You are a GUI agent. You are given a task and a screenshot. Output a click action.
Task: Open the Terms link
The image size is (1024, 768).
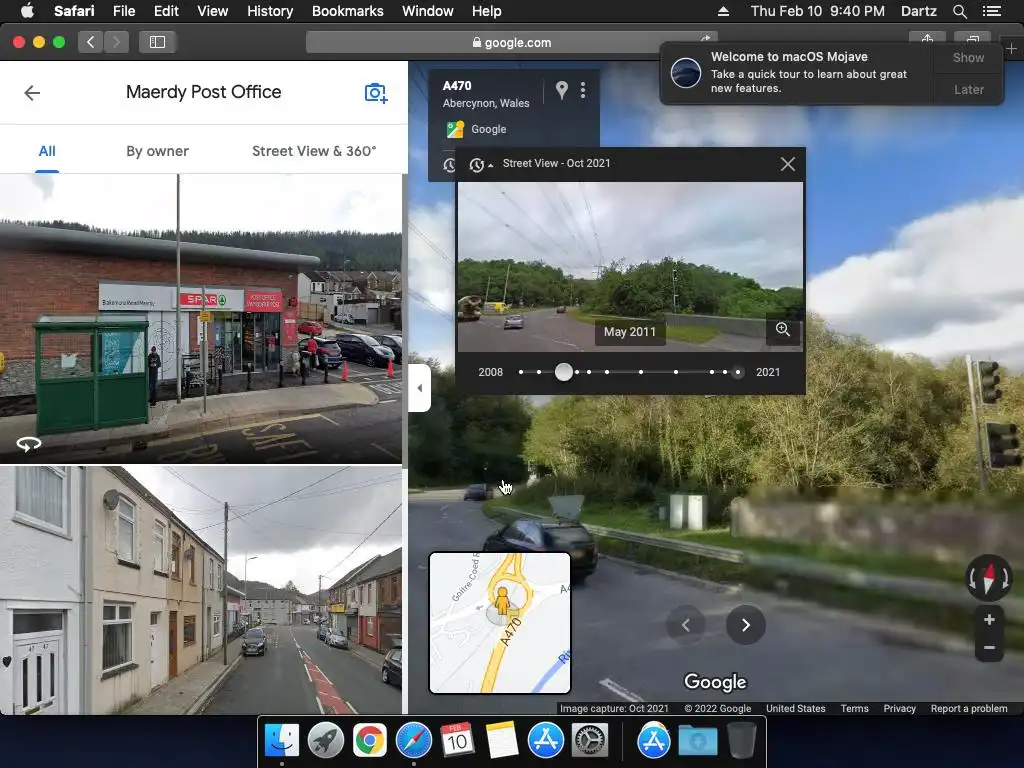coord(854,709)
